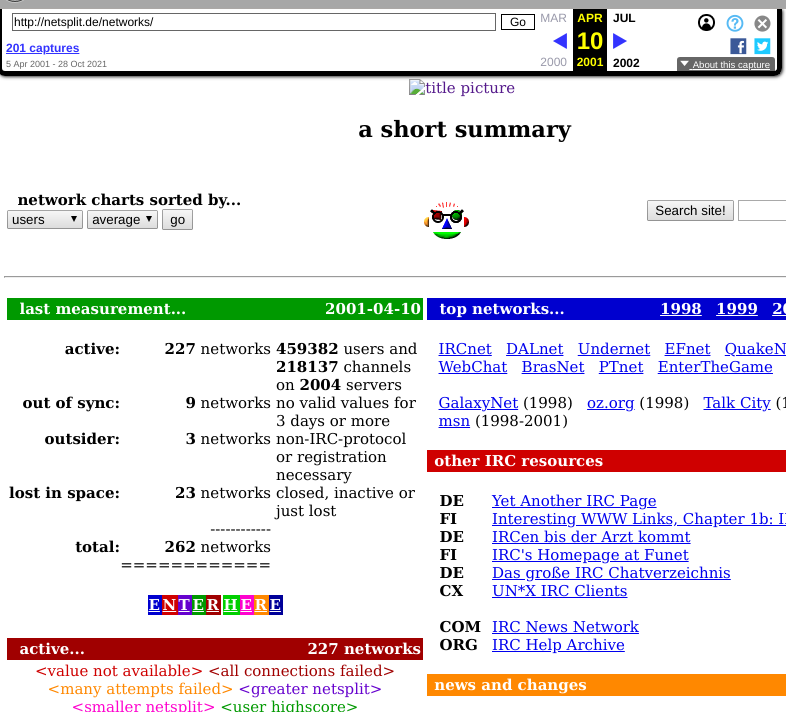Open the PTnet network link

click(x=621, y=367)
